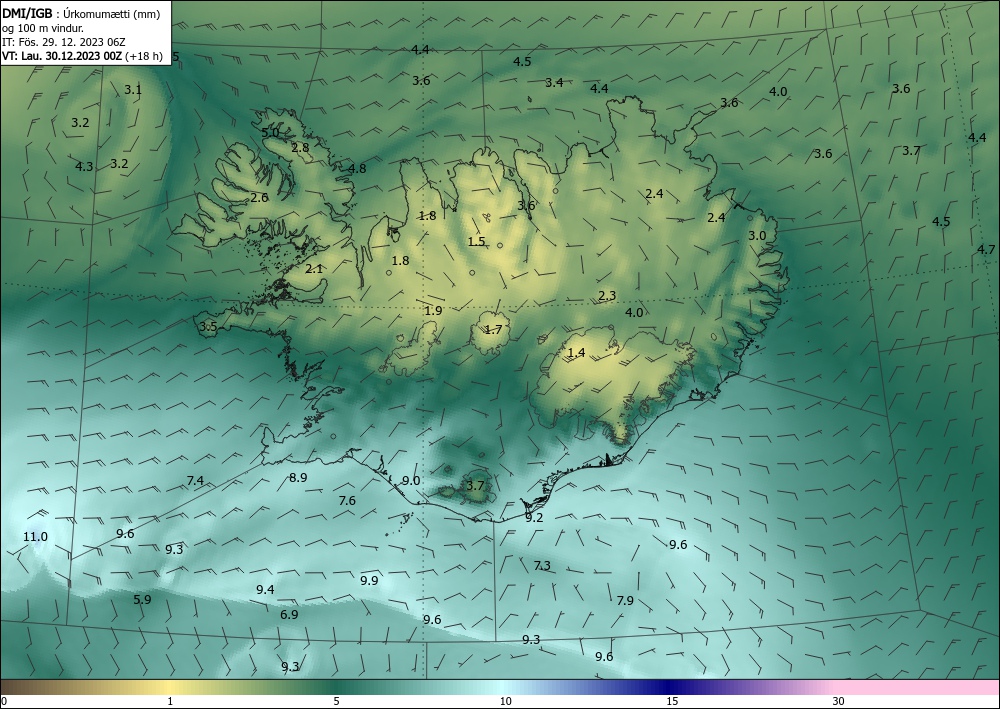
Task: Click the '10' tick on the color scale
Action: tap(505, 701)
